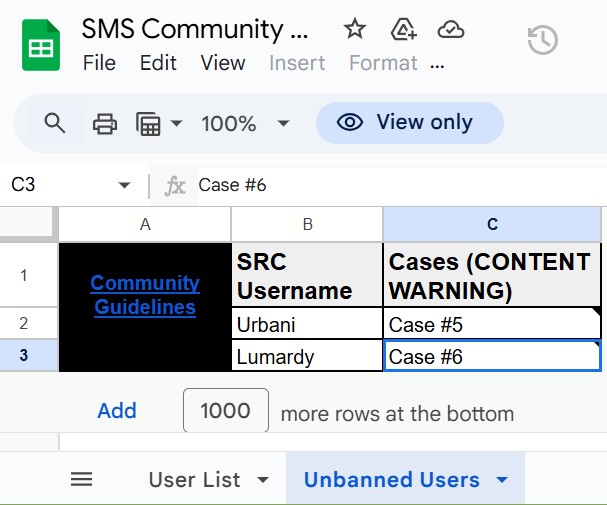
Task: Open the Community Guidelines link
Action: point(145,295)
